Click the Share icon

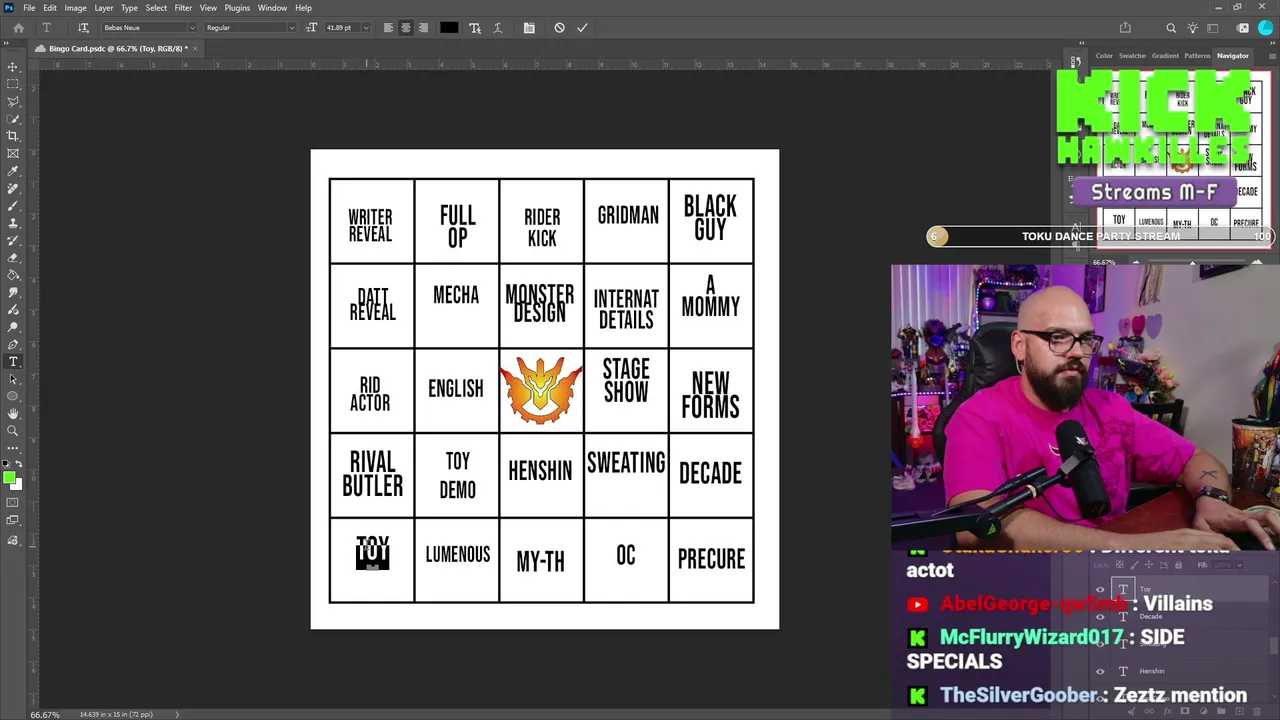tap(1125, 28)
